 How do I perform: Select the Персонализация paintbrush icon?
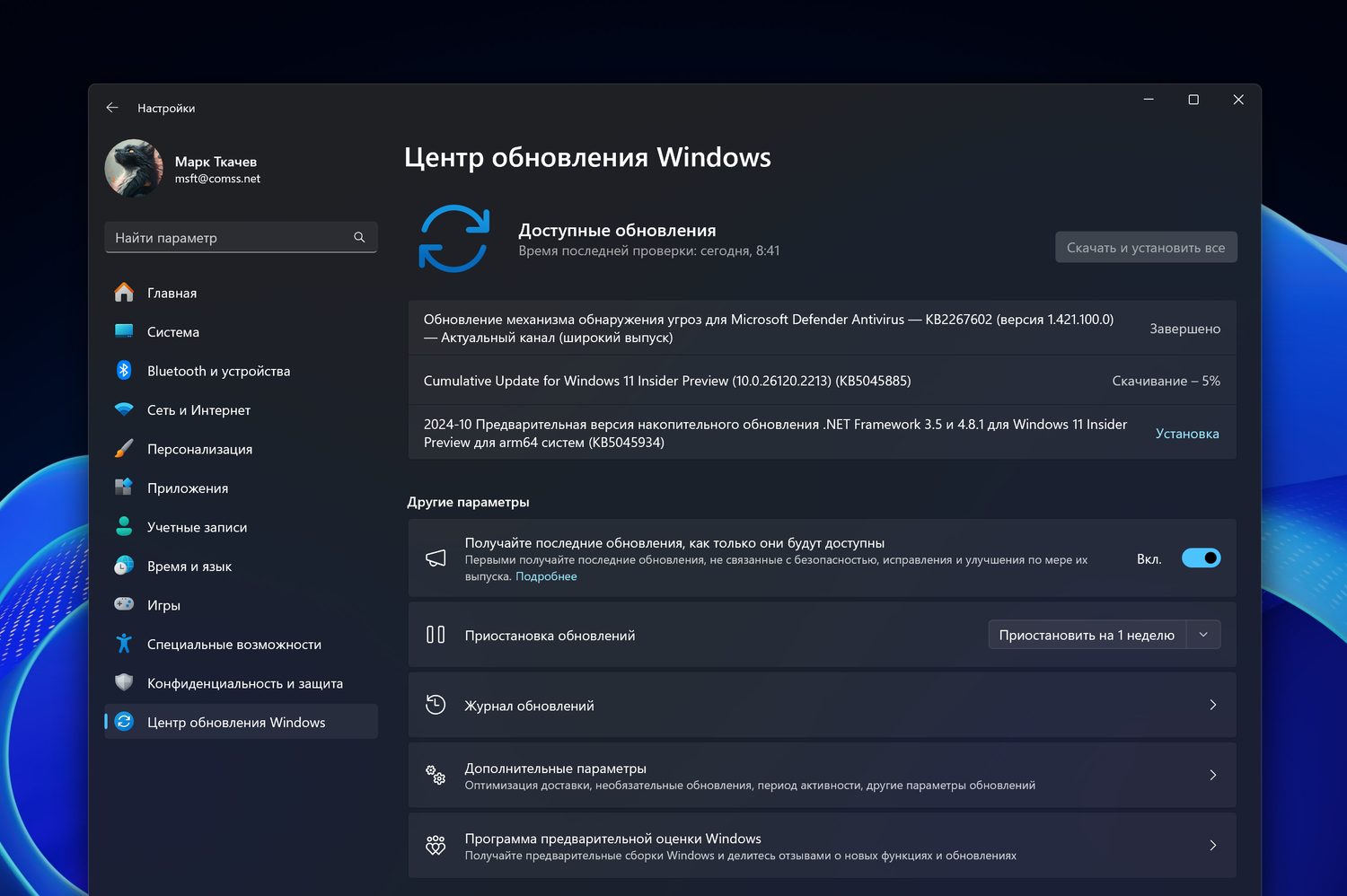124,449
